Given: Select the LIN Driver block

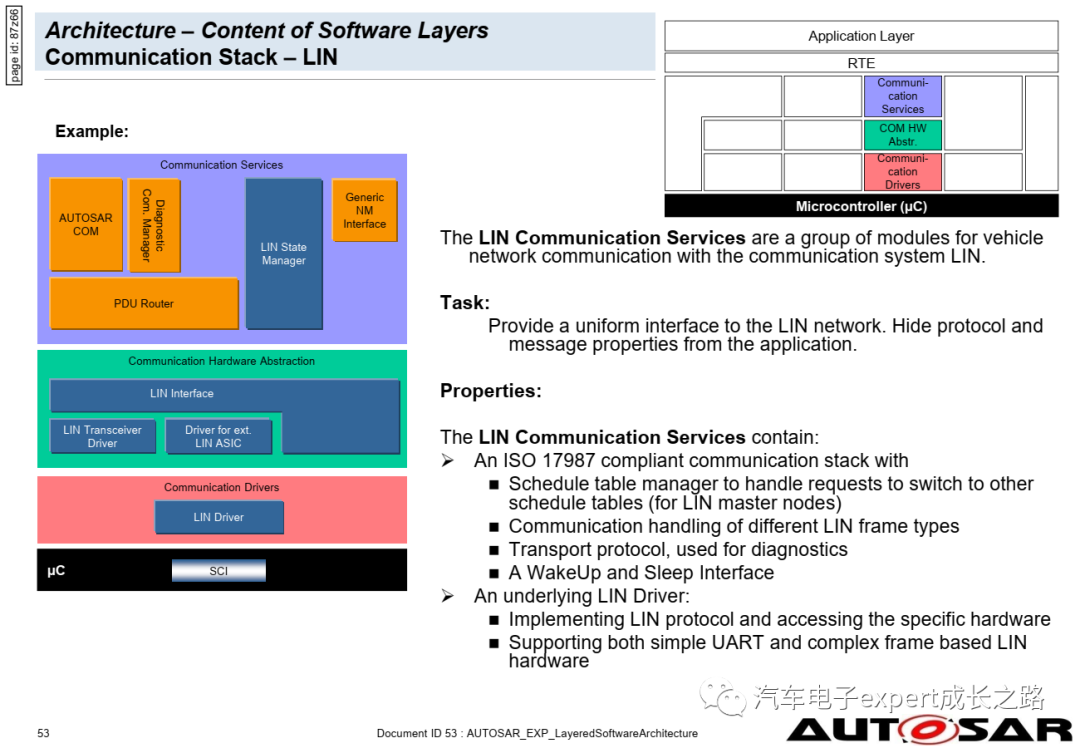Looking at the screenshot, I should (219, 517).
